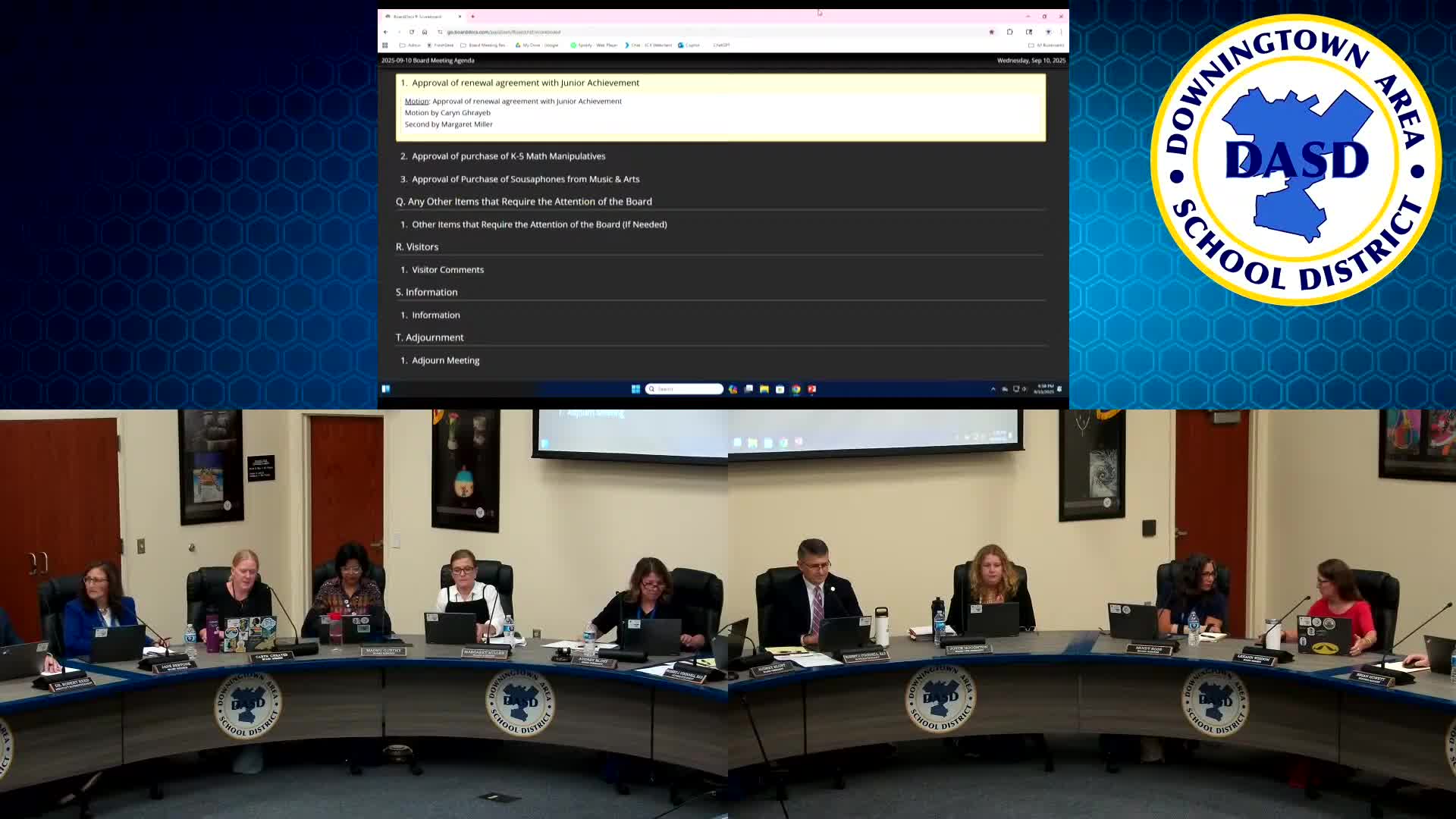Click the Chrome icon in taskbar
The image size is (1456, 819).
796,389
